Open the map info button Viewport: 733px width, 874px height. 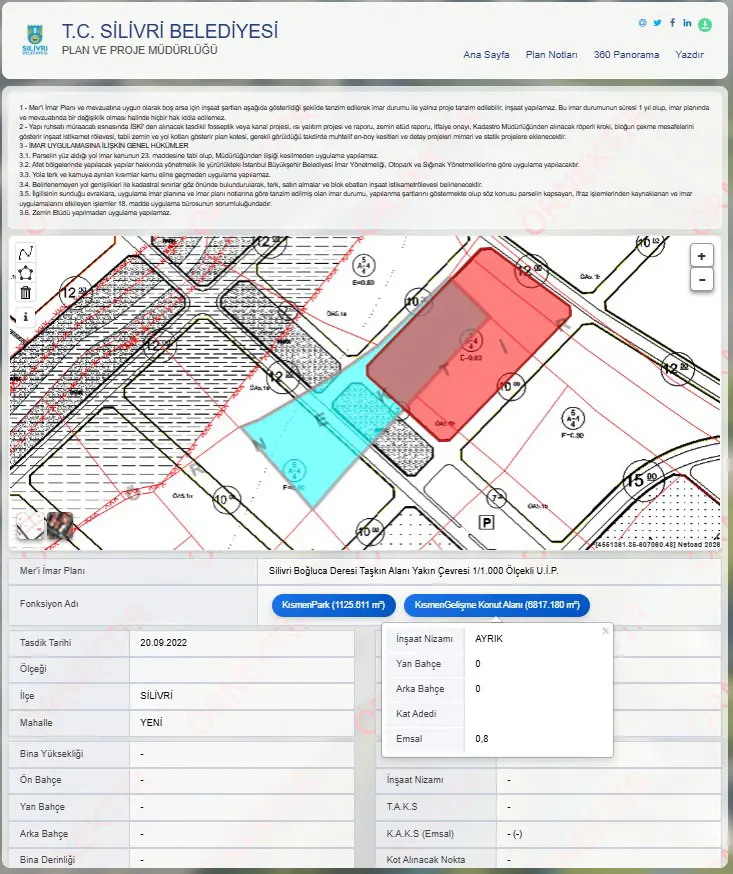pyautogui.click(x=26, y=317)
